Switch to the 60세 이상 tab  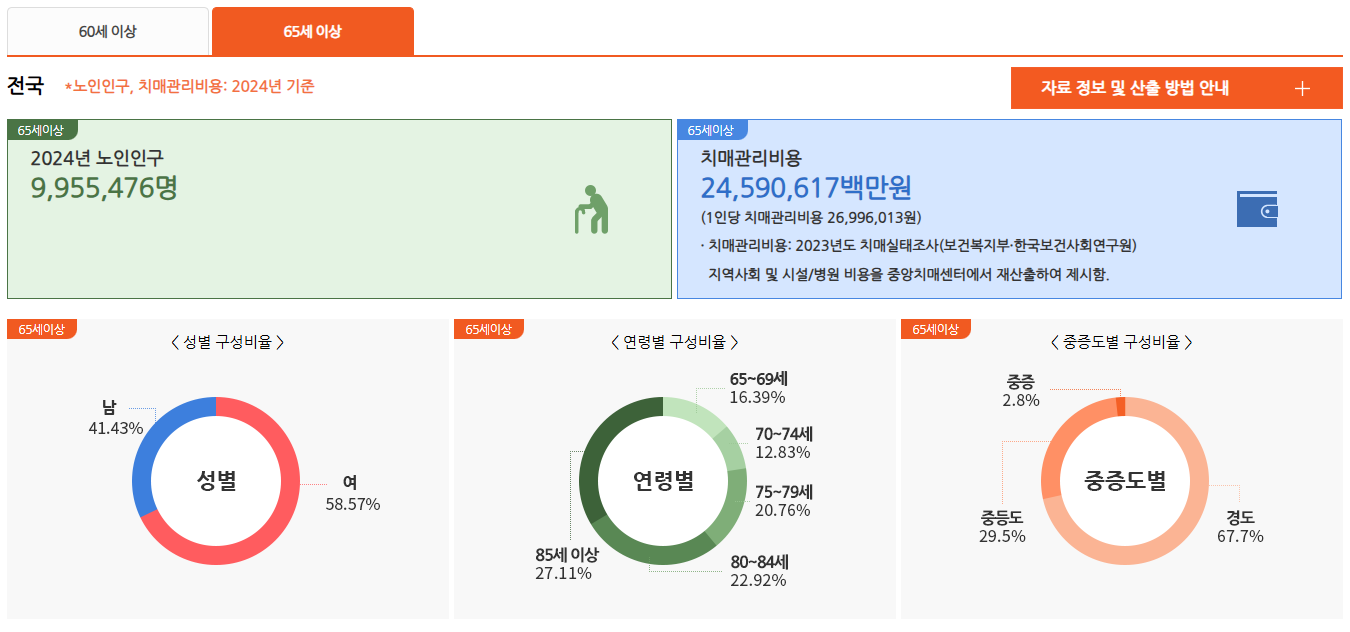pos(108,31)
